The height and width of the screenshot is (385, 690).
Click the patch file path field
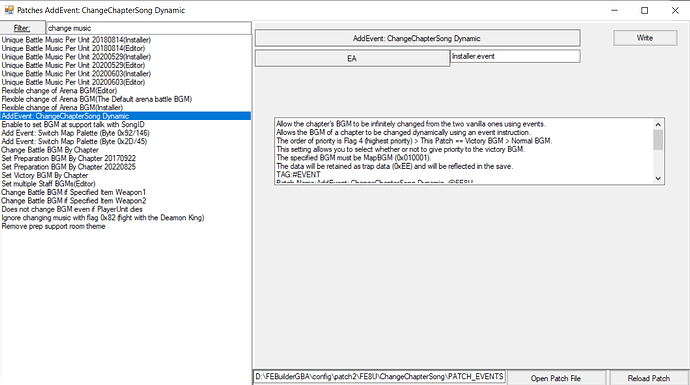[x=379, y=377]
